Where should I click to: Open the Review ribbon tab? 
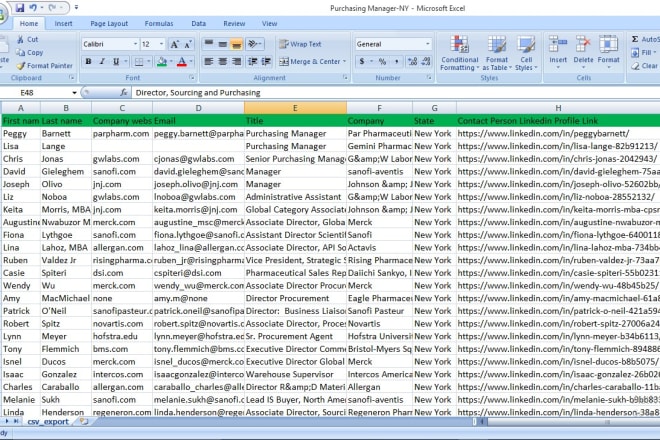point(234,24)
